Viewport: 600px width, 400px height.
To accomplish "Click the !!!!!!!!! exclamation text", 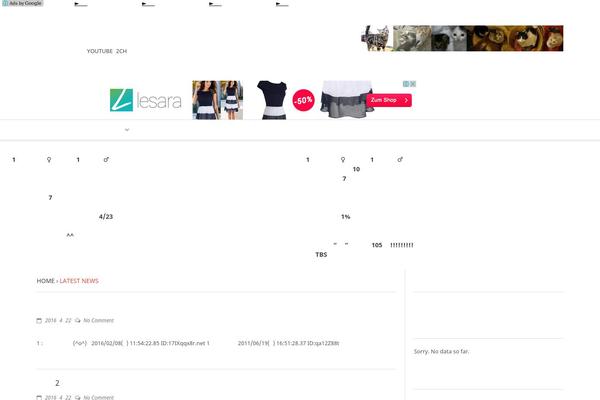I will click(402, 245).
